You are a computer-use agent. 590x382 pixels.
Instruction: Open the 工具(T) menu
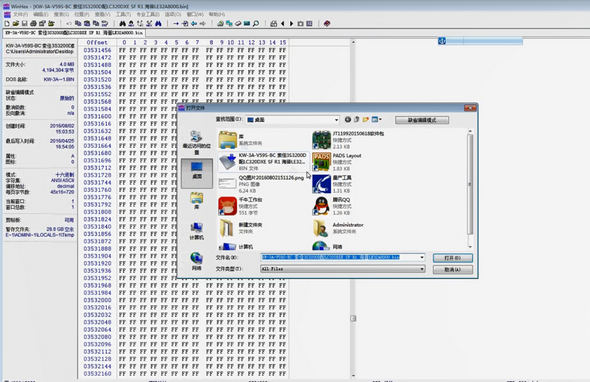123,14
